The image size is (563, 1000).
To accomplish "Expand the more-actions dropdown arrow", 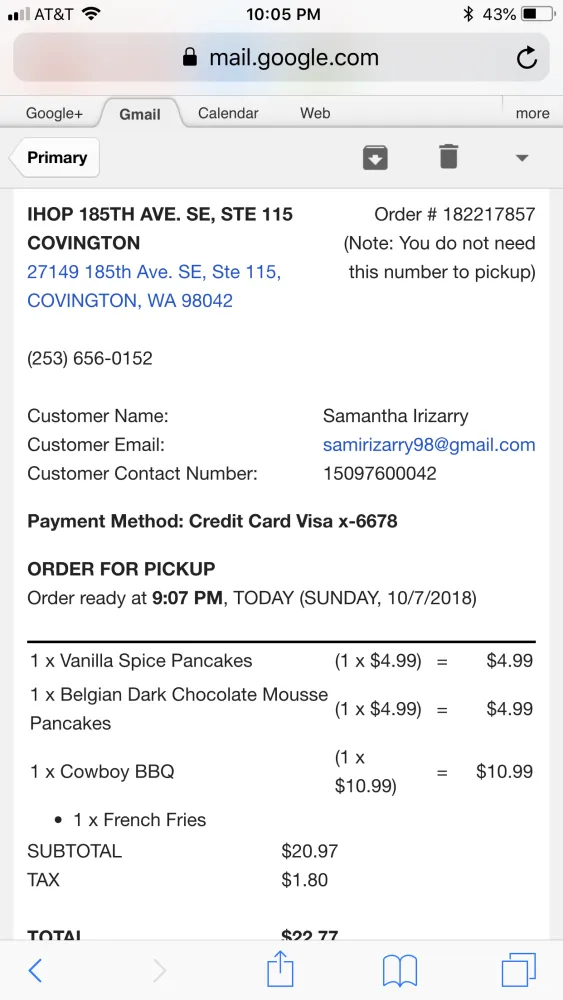I will [x=522, y=158].
